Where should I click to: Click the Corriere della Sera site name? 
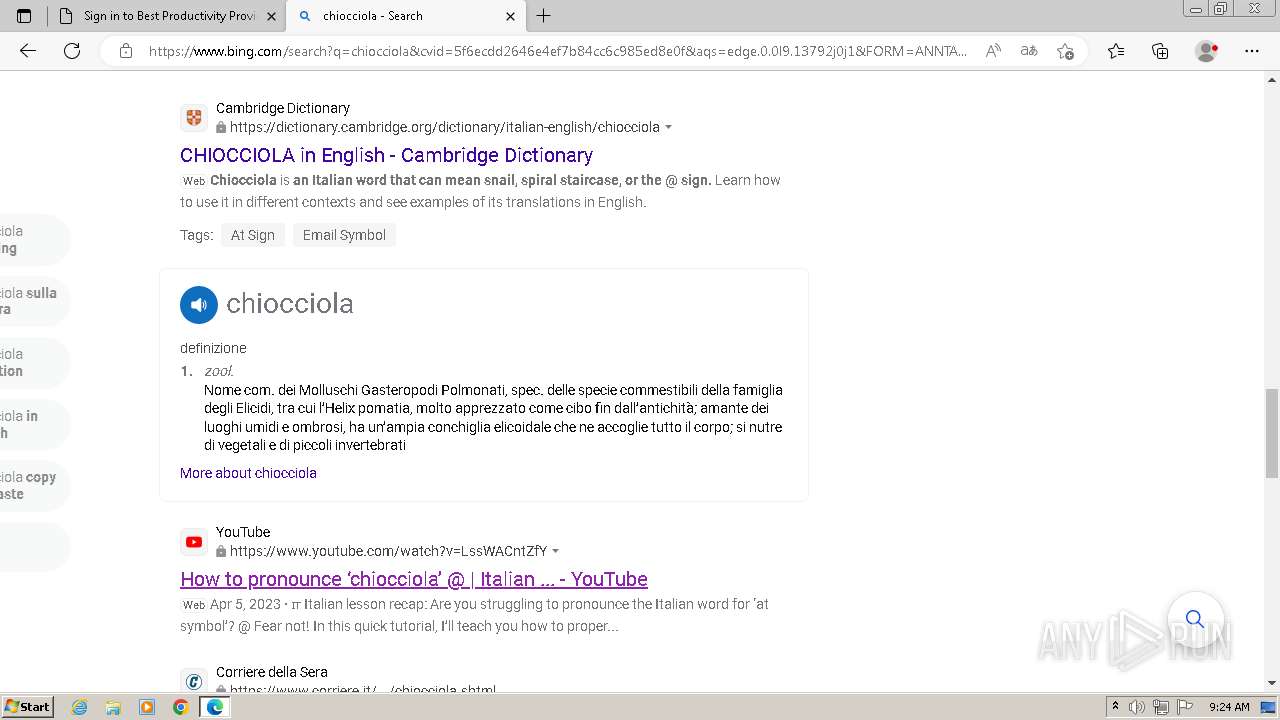pyautogui.click(x=272, y=672)
